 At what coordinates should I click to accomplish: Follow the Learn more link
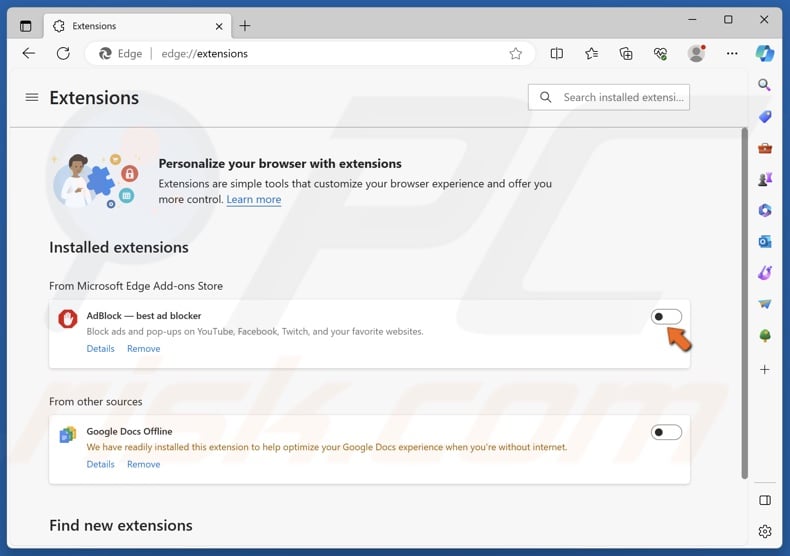coord(253,199)
